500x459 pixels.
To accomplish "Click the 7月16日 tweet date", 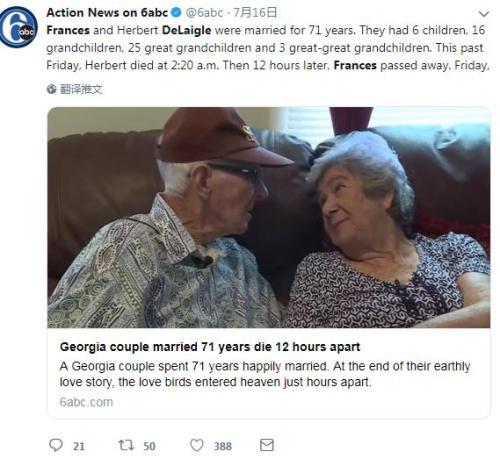I will [255, 13].
